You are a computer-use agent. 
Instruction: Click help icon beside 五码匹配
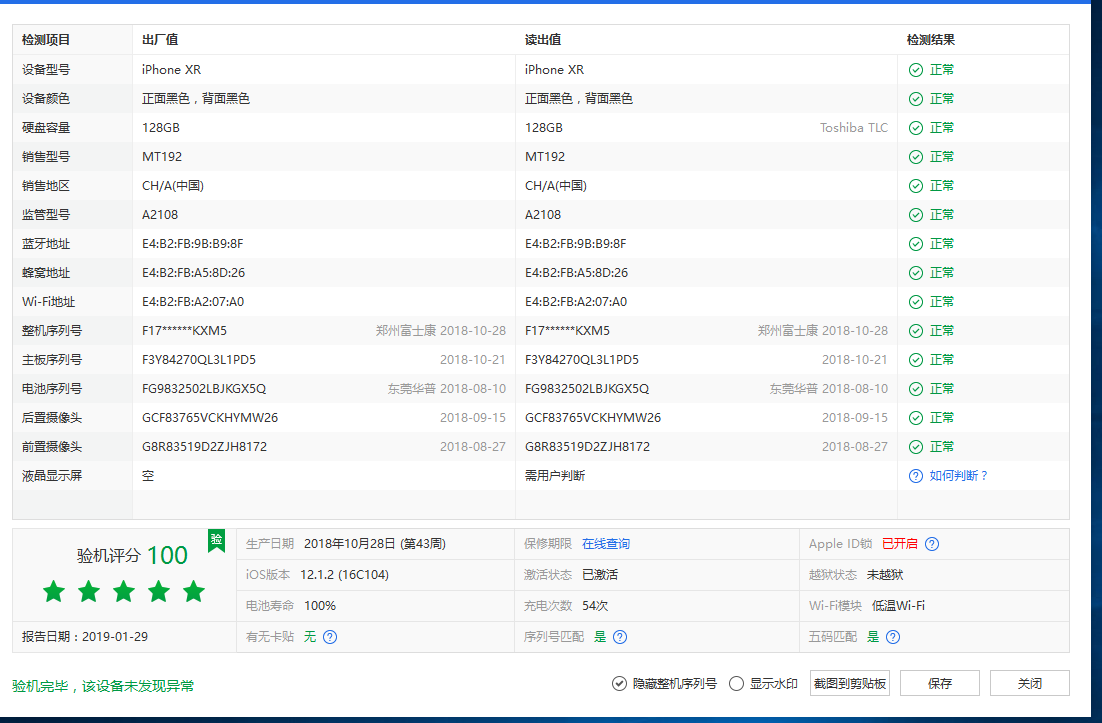(x=893, y=637)
